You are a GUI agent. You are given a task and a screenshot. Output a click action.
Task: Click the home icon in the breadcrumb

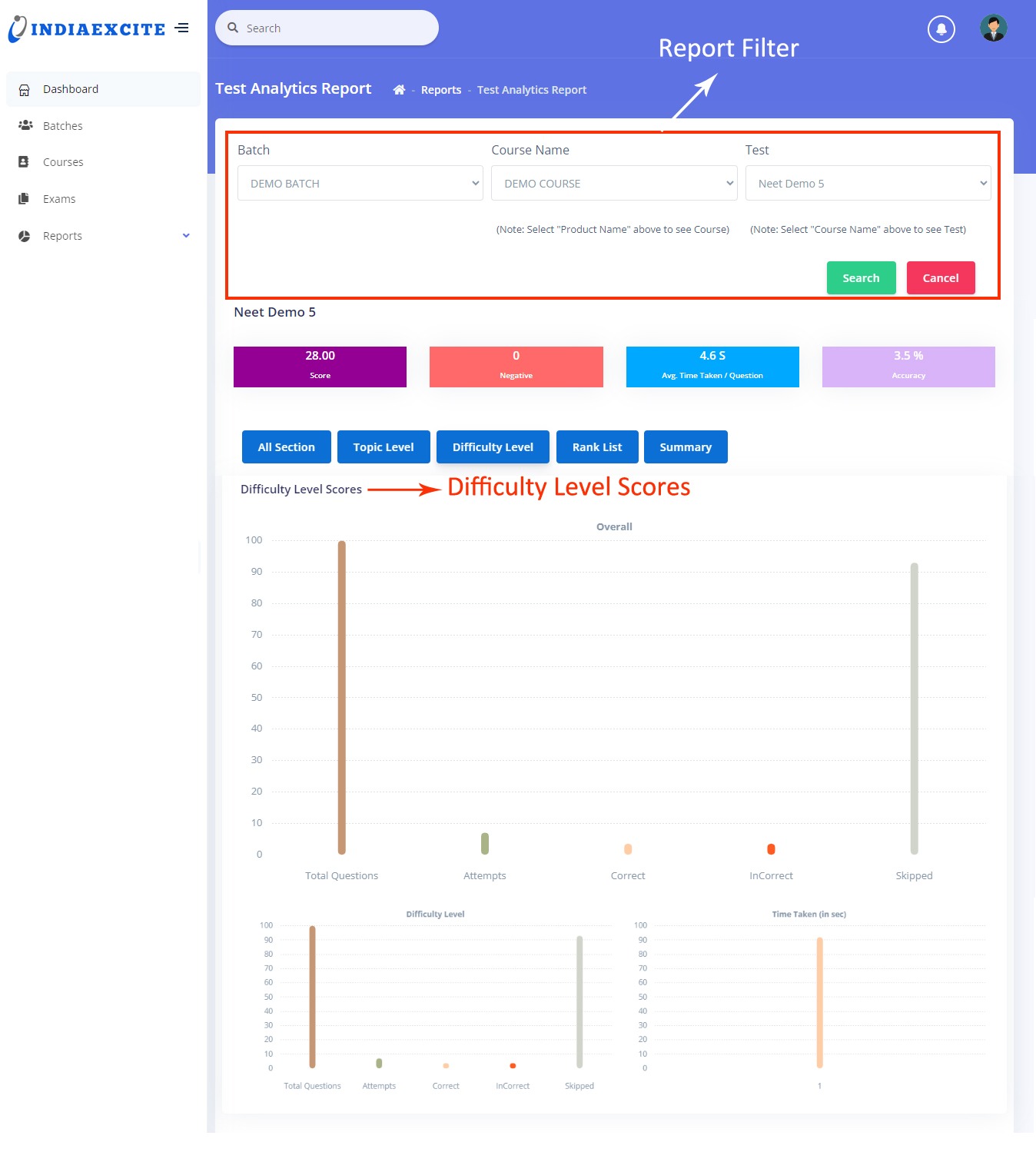[399, 90]
